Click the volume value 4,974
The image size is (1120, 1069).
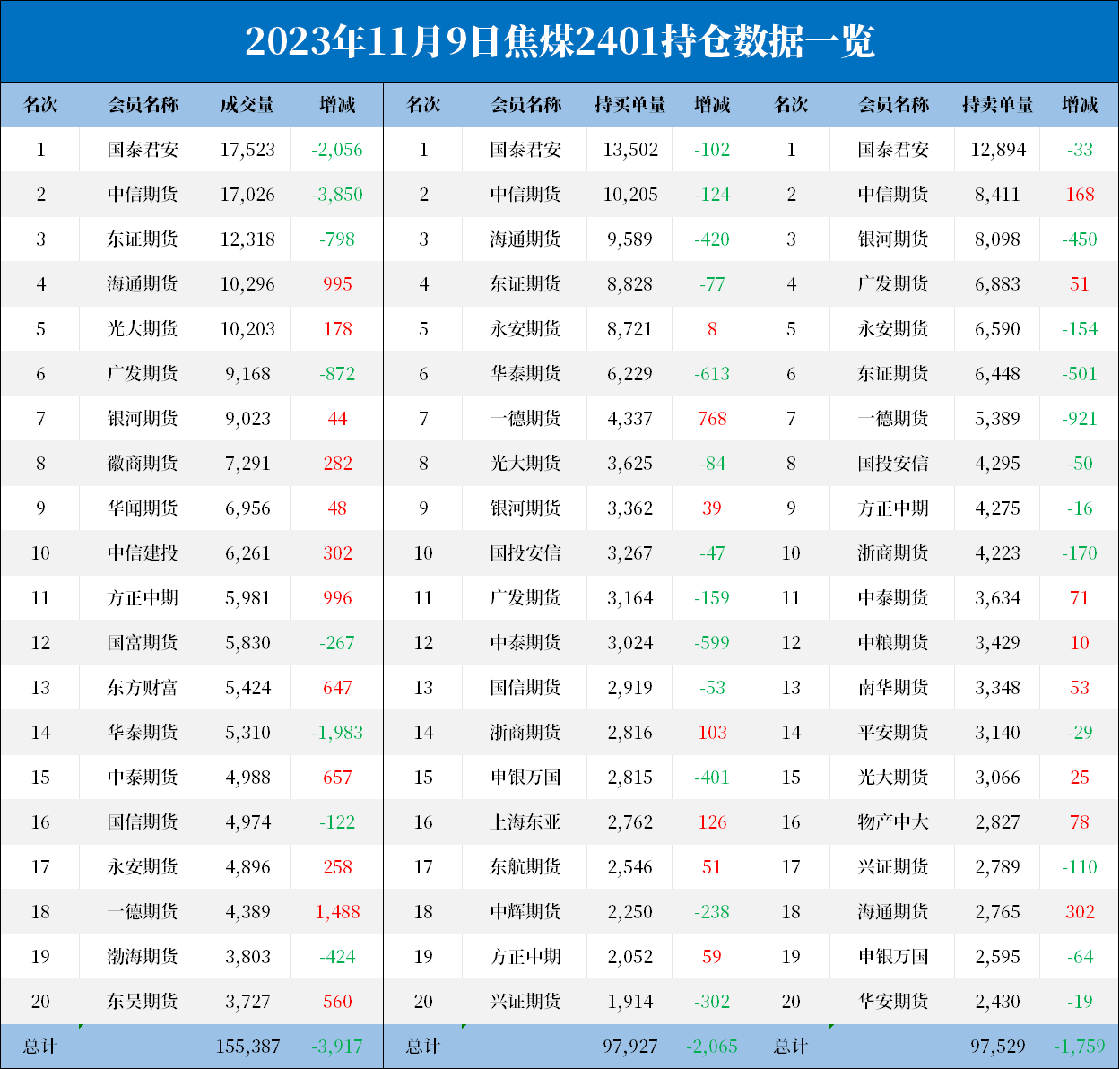click(247, 822)
